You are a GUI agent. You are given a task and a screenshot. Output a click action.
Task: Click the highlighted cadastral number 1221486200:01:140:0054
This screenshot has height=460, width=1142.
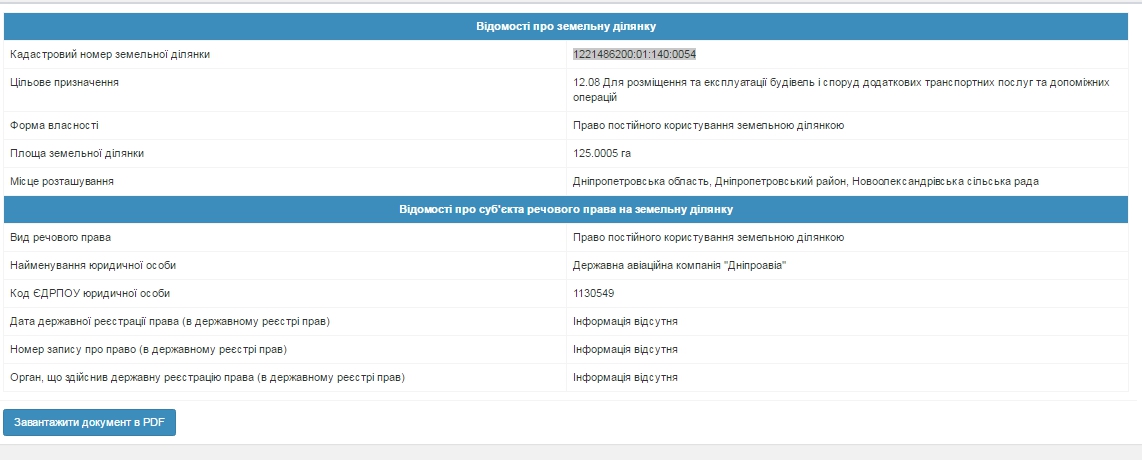(x=634, y=54)
